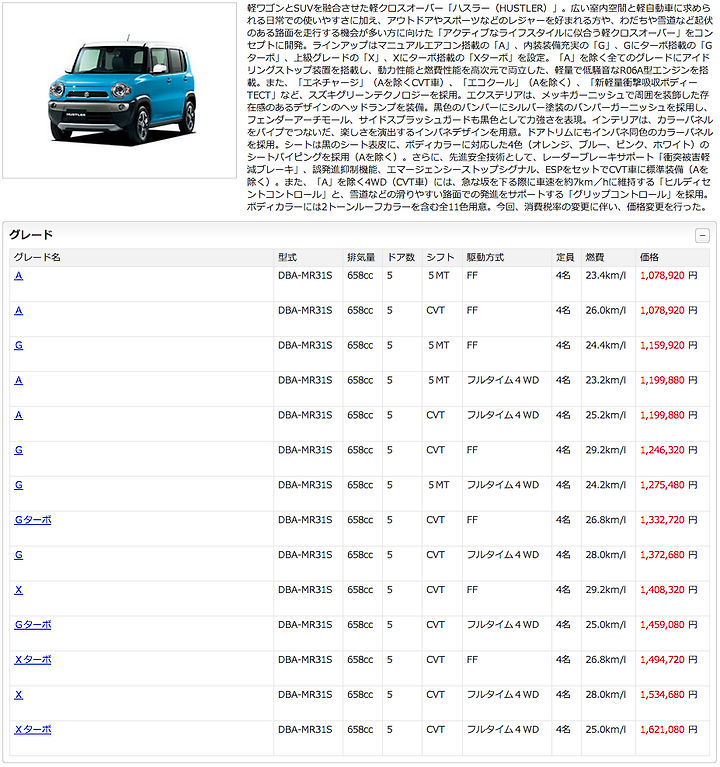Click DBA-MR31S in the 1,408,320 円 row
Screen dimensions: 720x767
pos(305,590)
